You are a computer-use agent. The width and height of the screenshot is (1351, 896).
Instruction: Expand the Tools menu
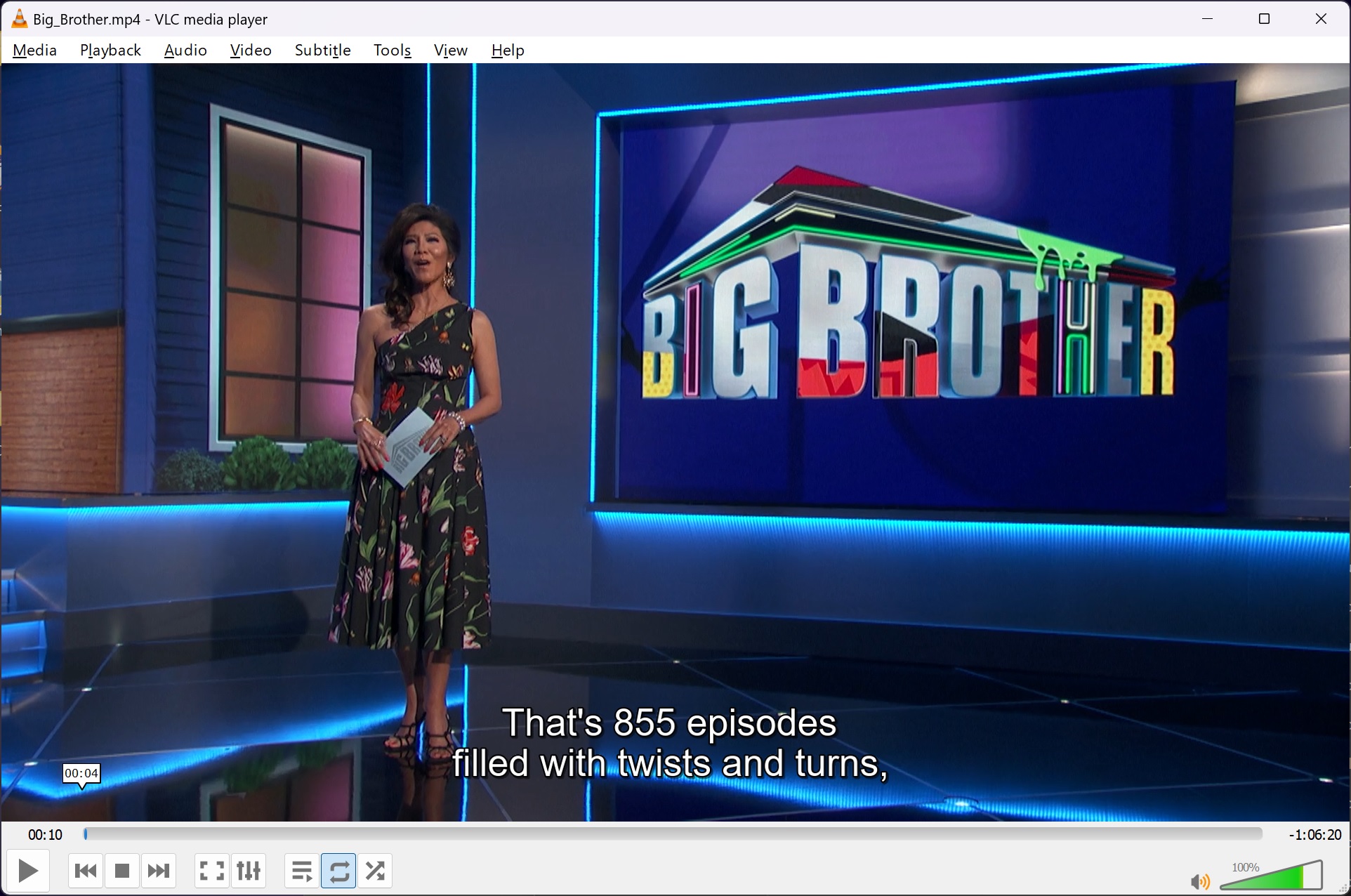pyautogui.click(x=392, y=51)
